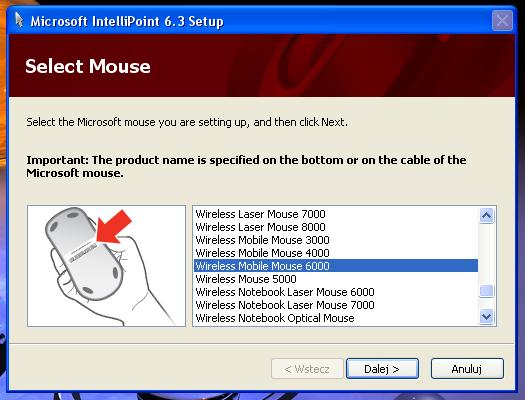Select highlighted Wireless Mobile Mouse 6000
Image resolution: width=525 pixels, height=400 pixels.
(336, 266)
